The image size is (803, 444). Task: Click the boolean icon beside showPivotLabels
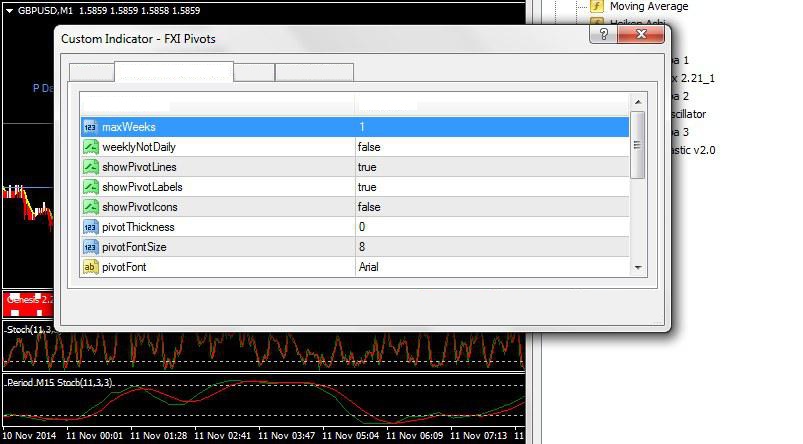(x=90, y=187)
